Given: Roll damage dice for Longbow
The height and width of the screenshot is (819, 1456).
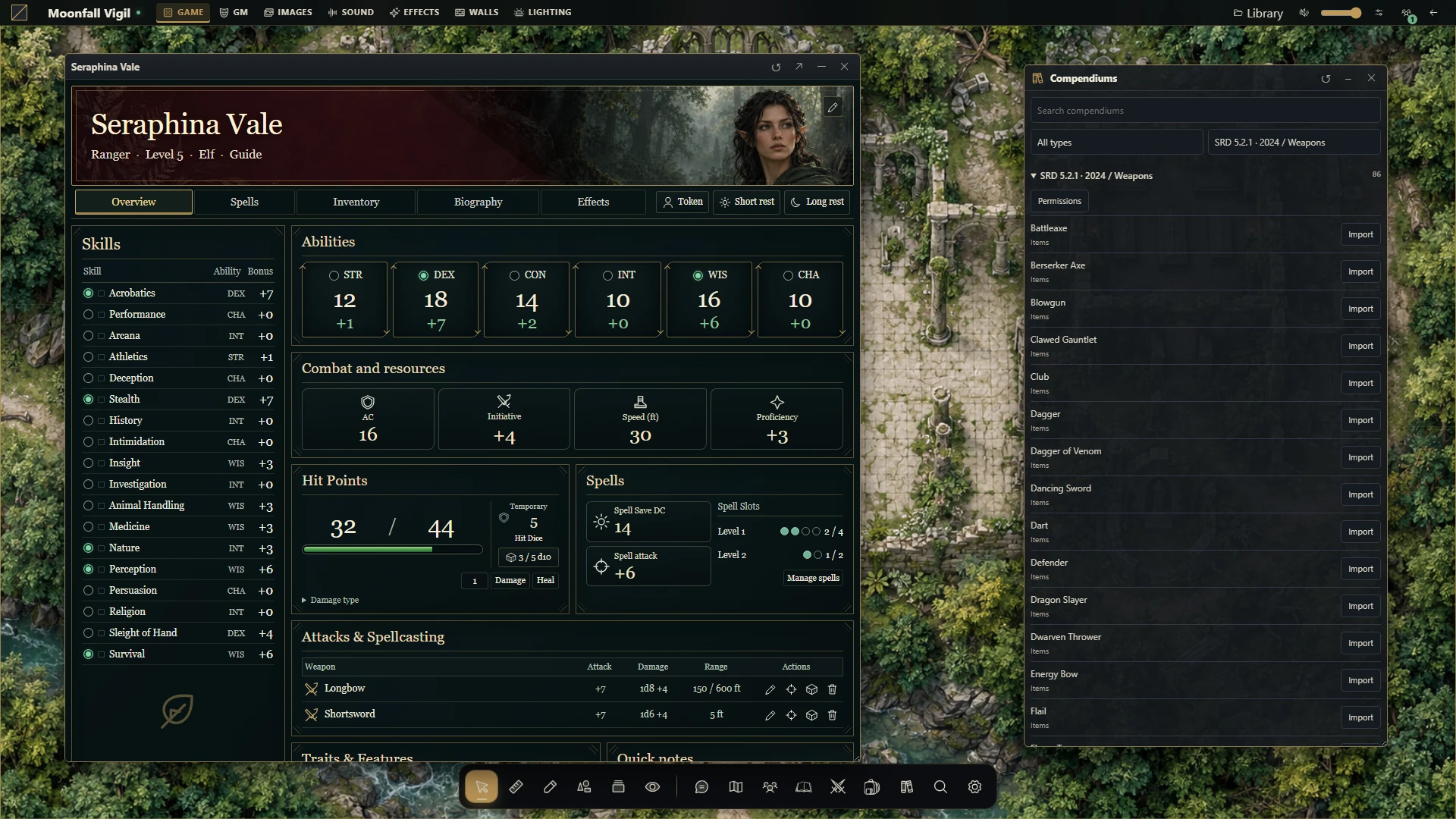Looking at the screenshot, I should [x=811, y=689].
